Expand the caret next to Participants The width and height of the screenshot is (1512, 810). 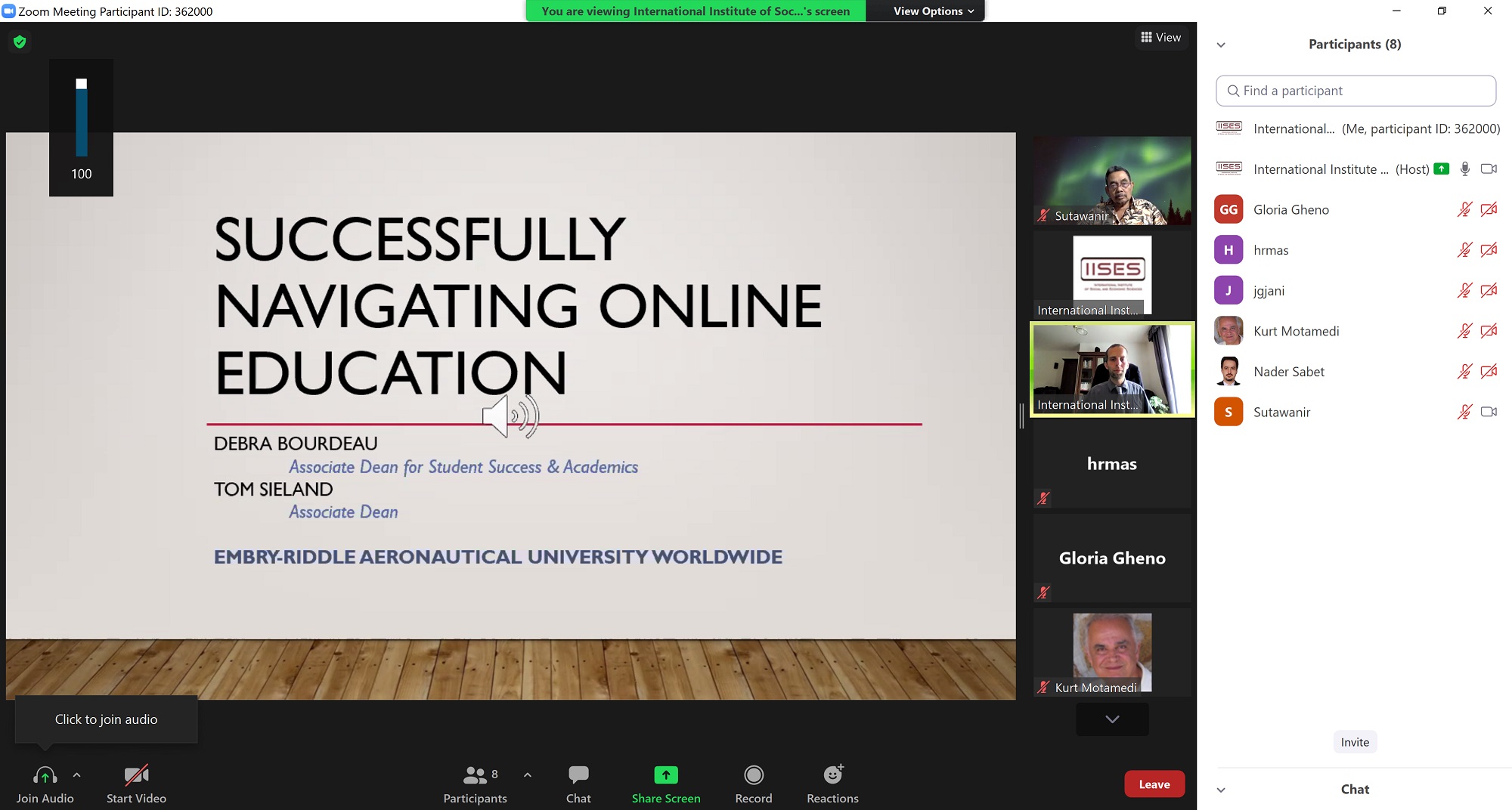pos(528,774)
